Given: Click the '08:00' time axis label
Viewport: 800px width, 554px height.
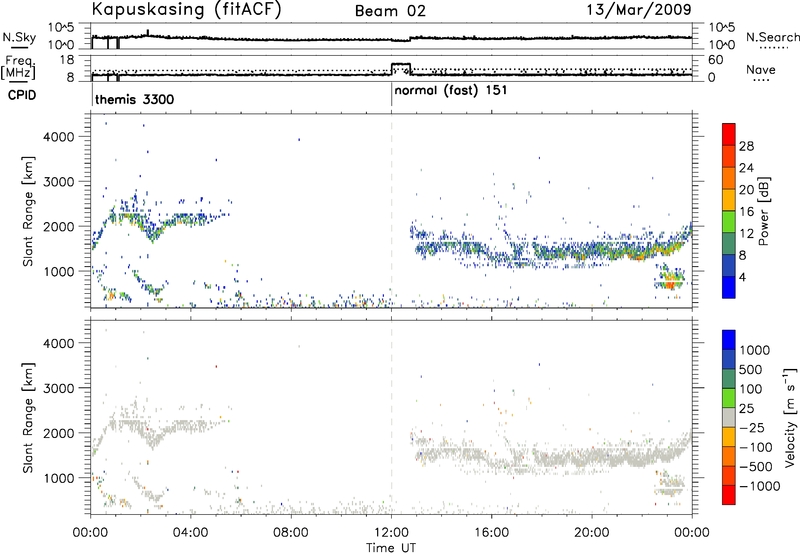Looking at the screenshot, I should pos(291,533).
